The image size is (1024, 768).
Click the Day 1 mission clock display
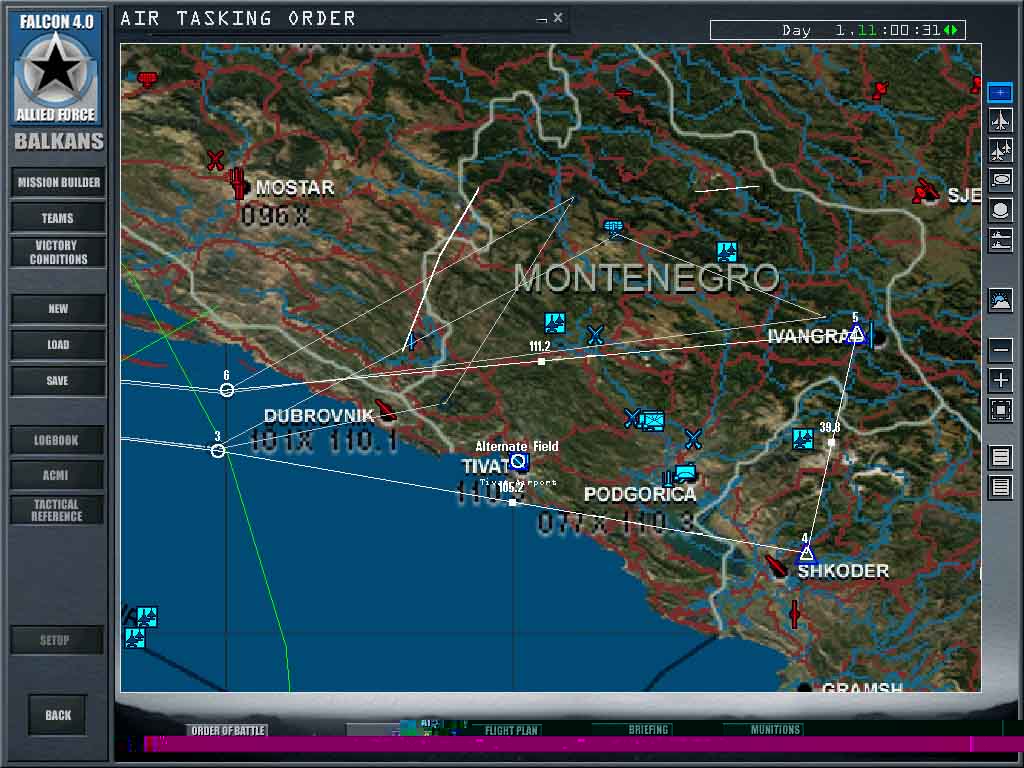pos(837,30)
